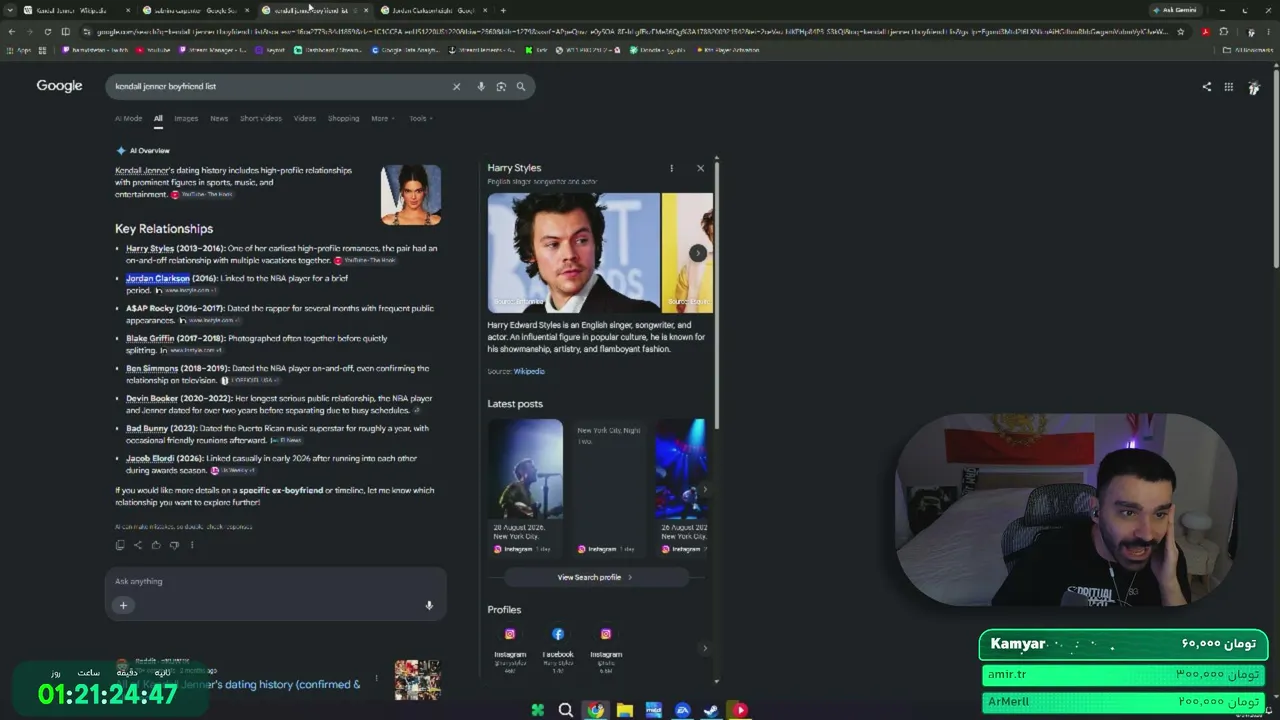Viewport: 1280px width, 720px height.
Task: Share the search results page
Action: (1206, 87)
